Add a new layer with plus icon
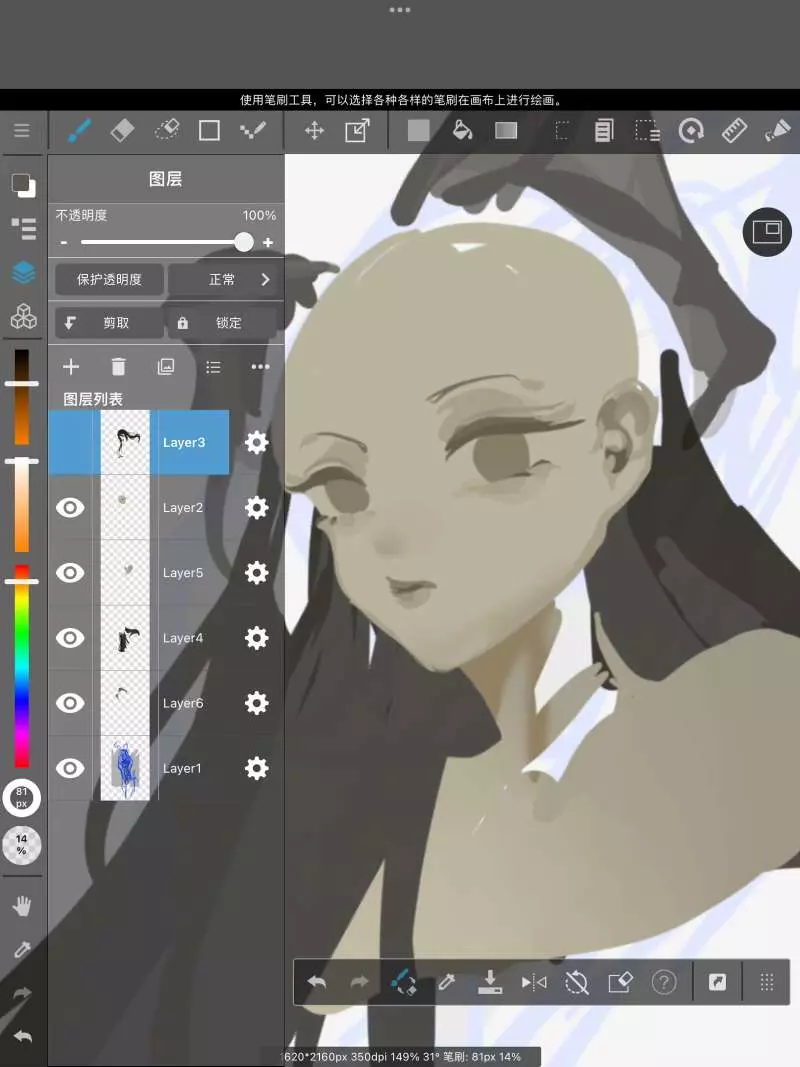This screenshot has width=800, height=1067. [x=71, y=367]
